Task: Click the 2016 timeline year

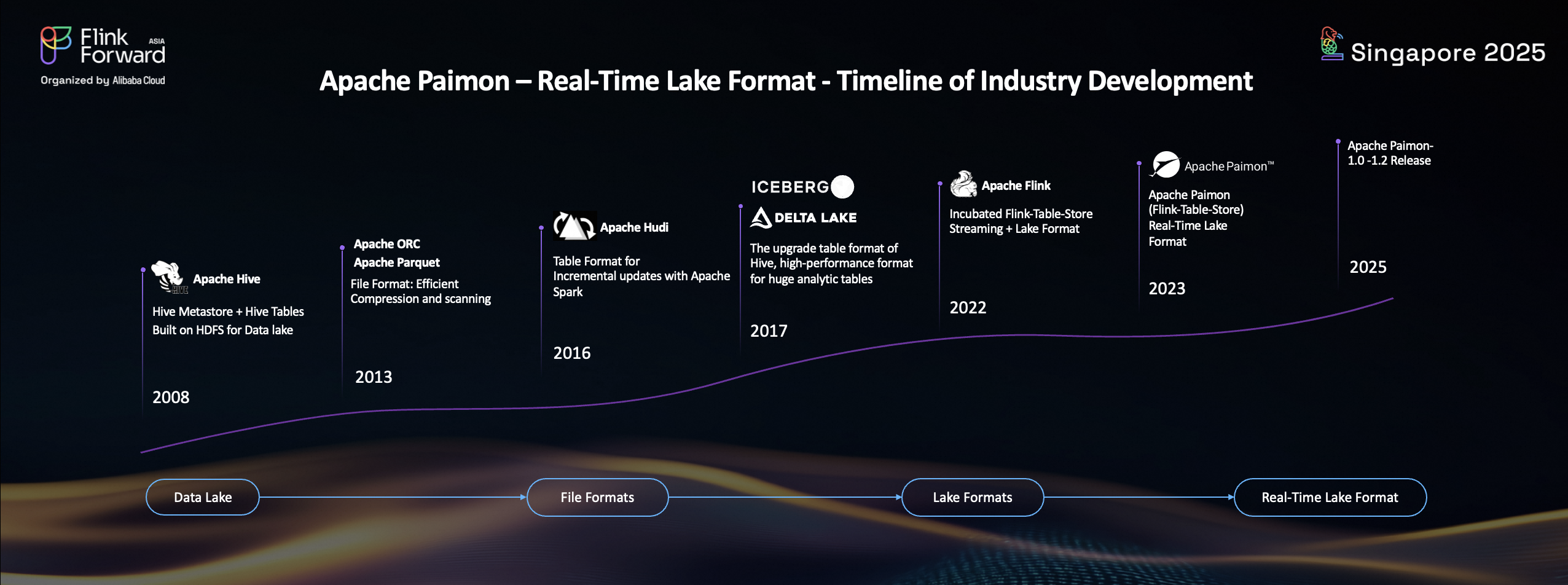Action: tap(572, 353)
